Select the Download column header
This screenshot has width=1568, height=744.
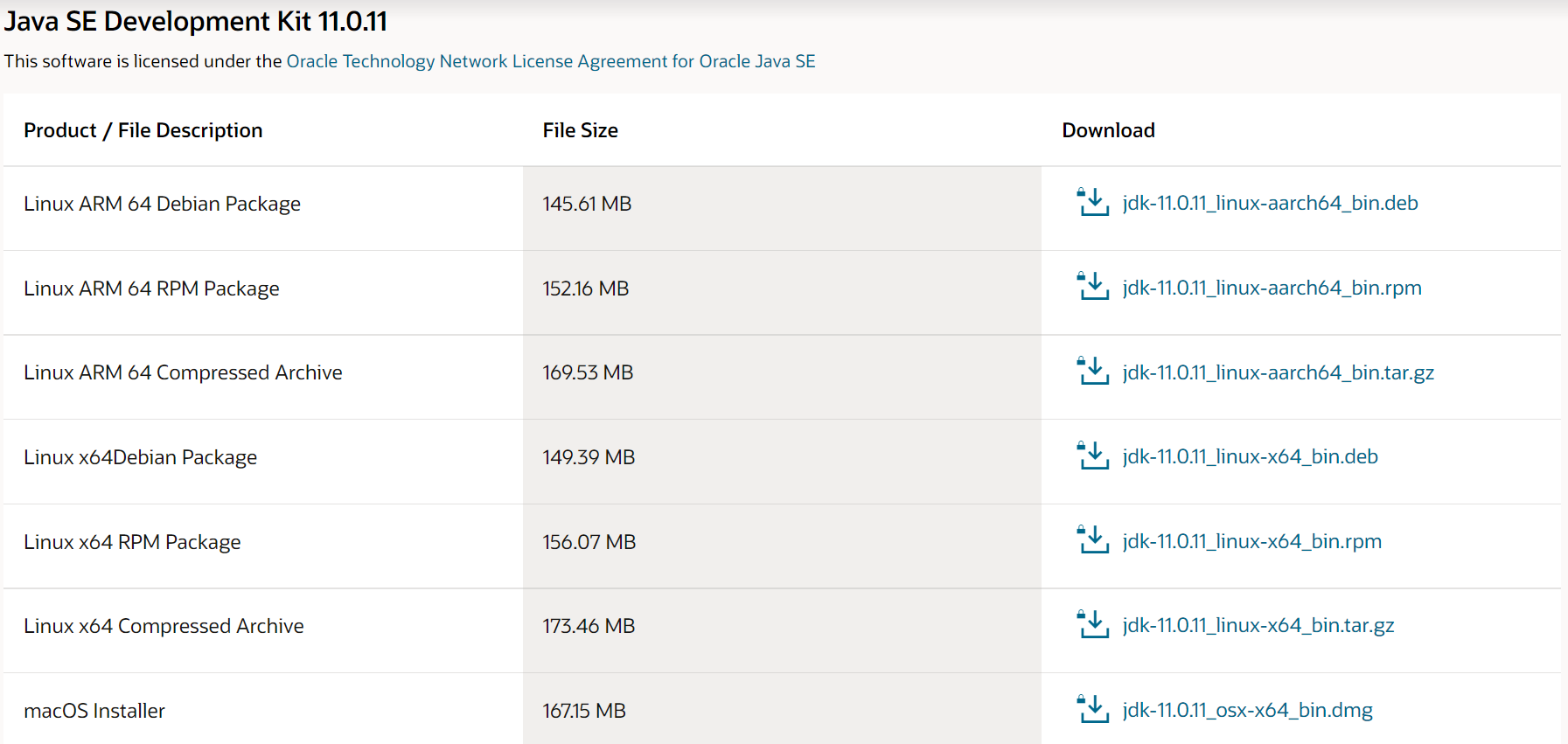pos(1108,130)
